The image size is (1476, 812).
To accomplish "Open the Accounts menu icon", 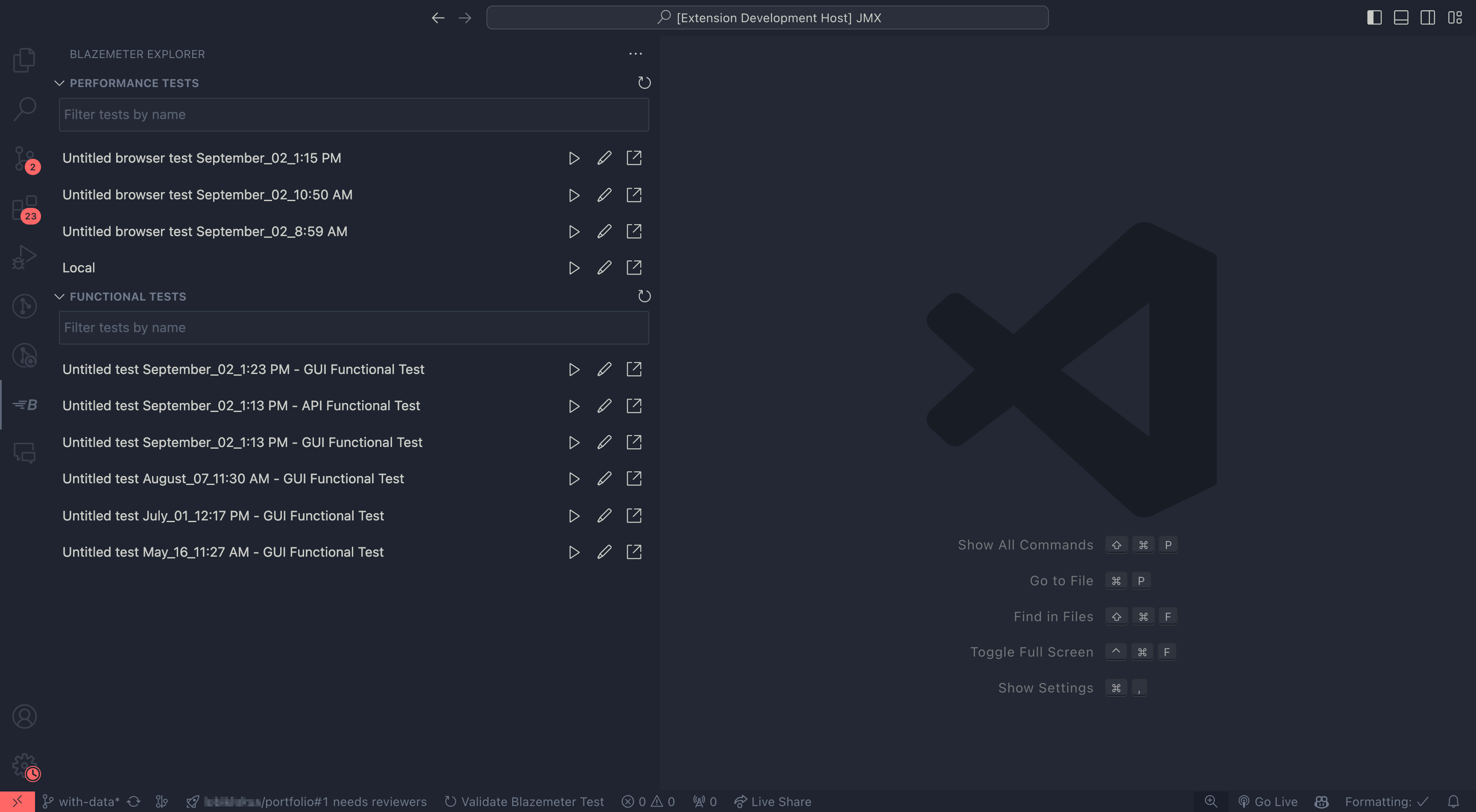I will click(24, 716).
